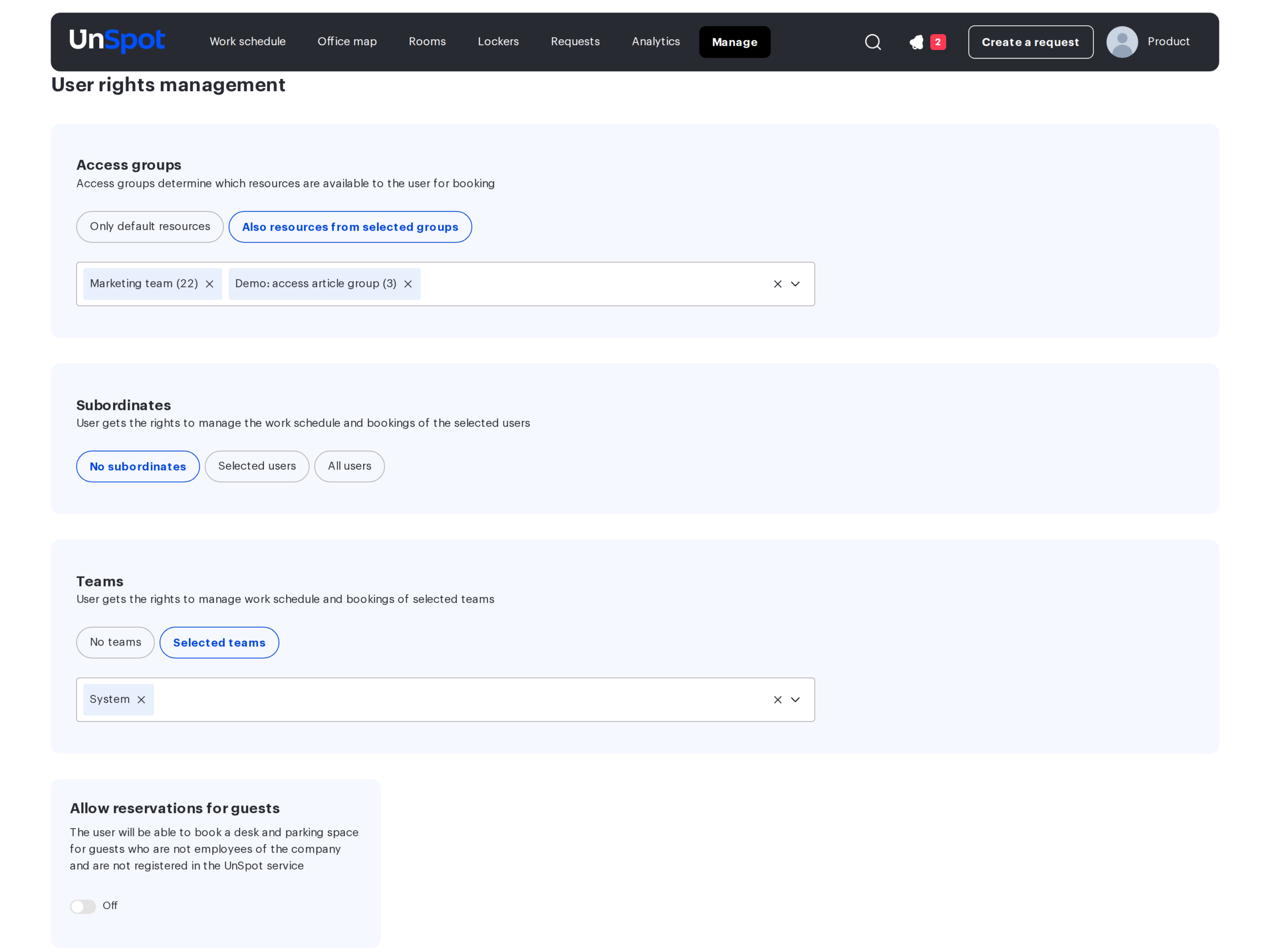Click the User rights management heading
The width and height of the screenshot is (1270, 952).
[x=168, y=85]
